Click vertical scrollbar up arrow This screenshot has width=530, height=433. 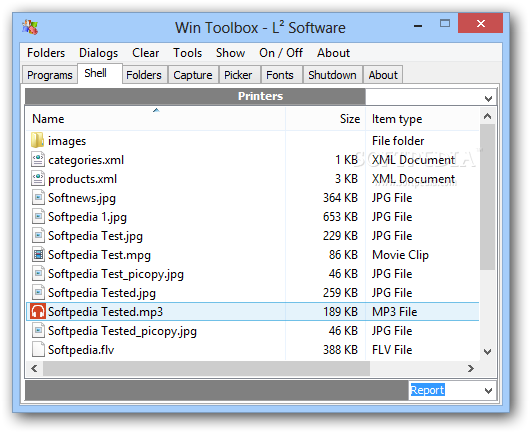click(x=487, y=116)
